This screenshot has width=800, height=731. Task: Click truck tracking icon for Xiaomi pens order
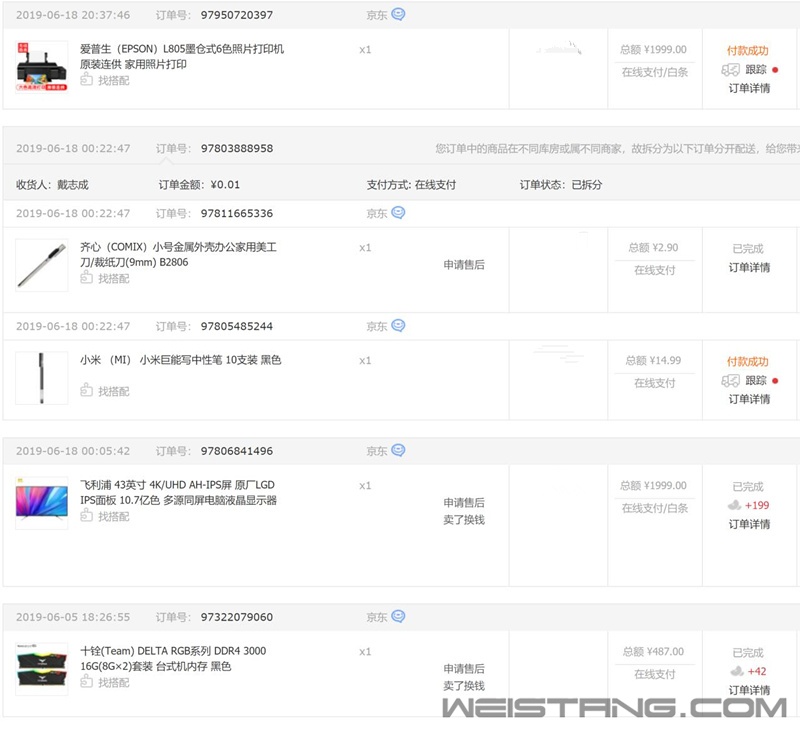[730, 381]
